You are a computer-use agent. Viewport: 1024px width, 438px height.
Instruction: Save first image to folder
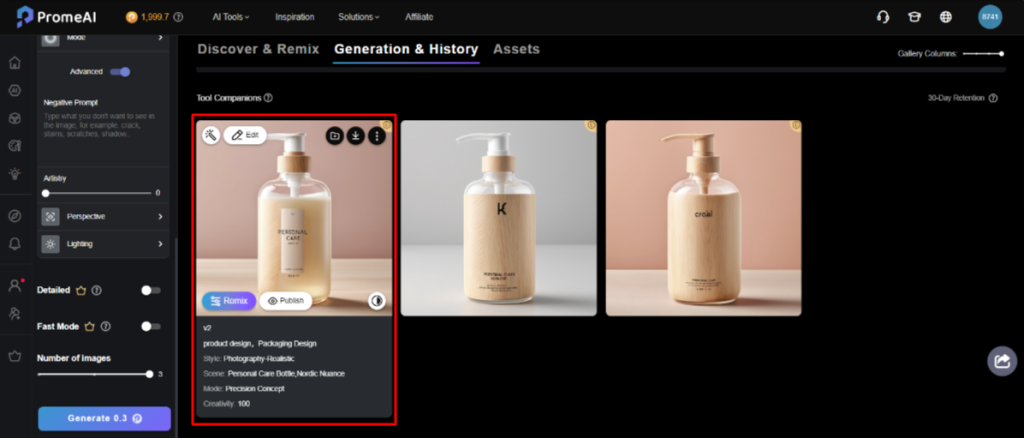click(334, 135)
